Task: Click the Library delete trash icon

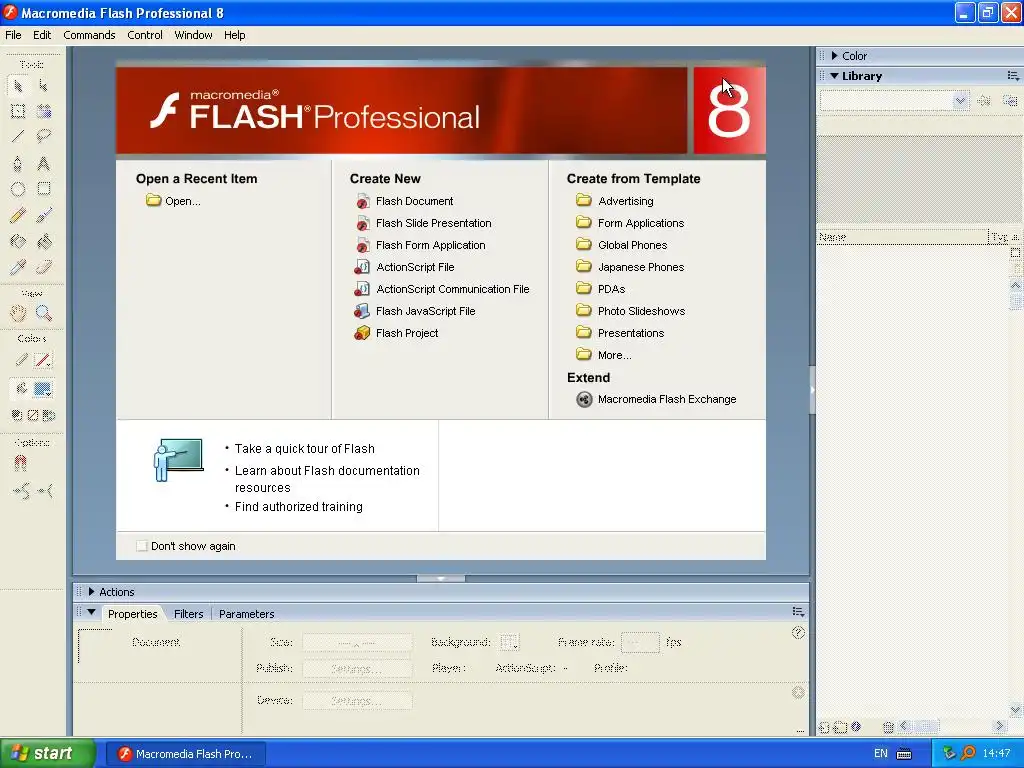Action: 888,726
